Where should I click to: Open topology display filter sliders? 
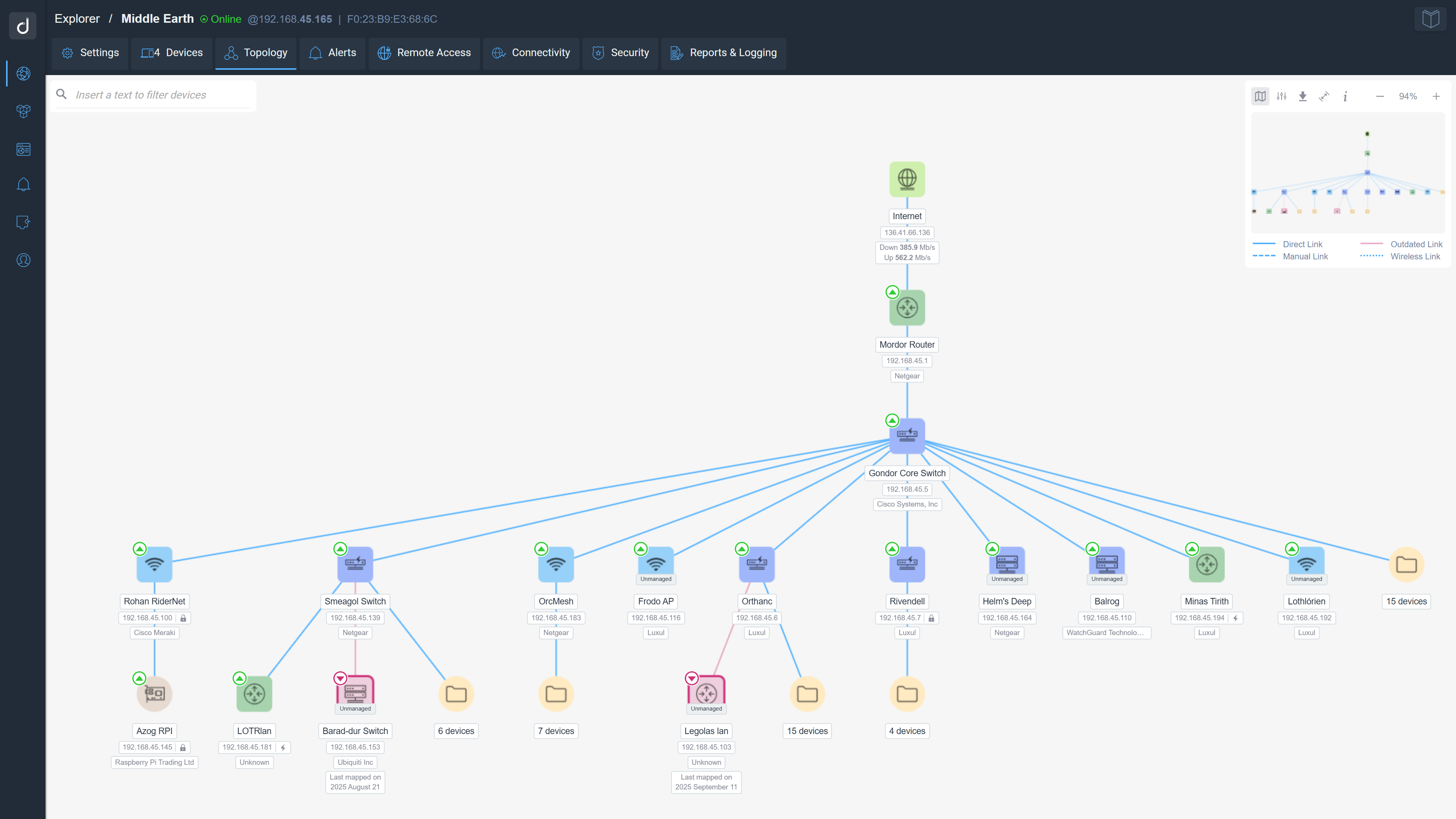coord(1281,97)
